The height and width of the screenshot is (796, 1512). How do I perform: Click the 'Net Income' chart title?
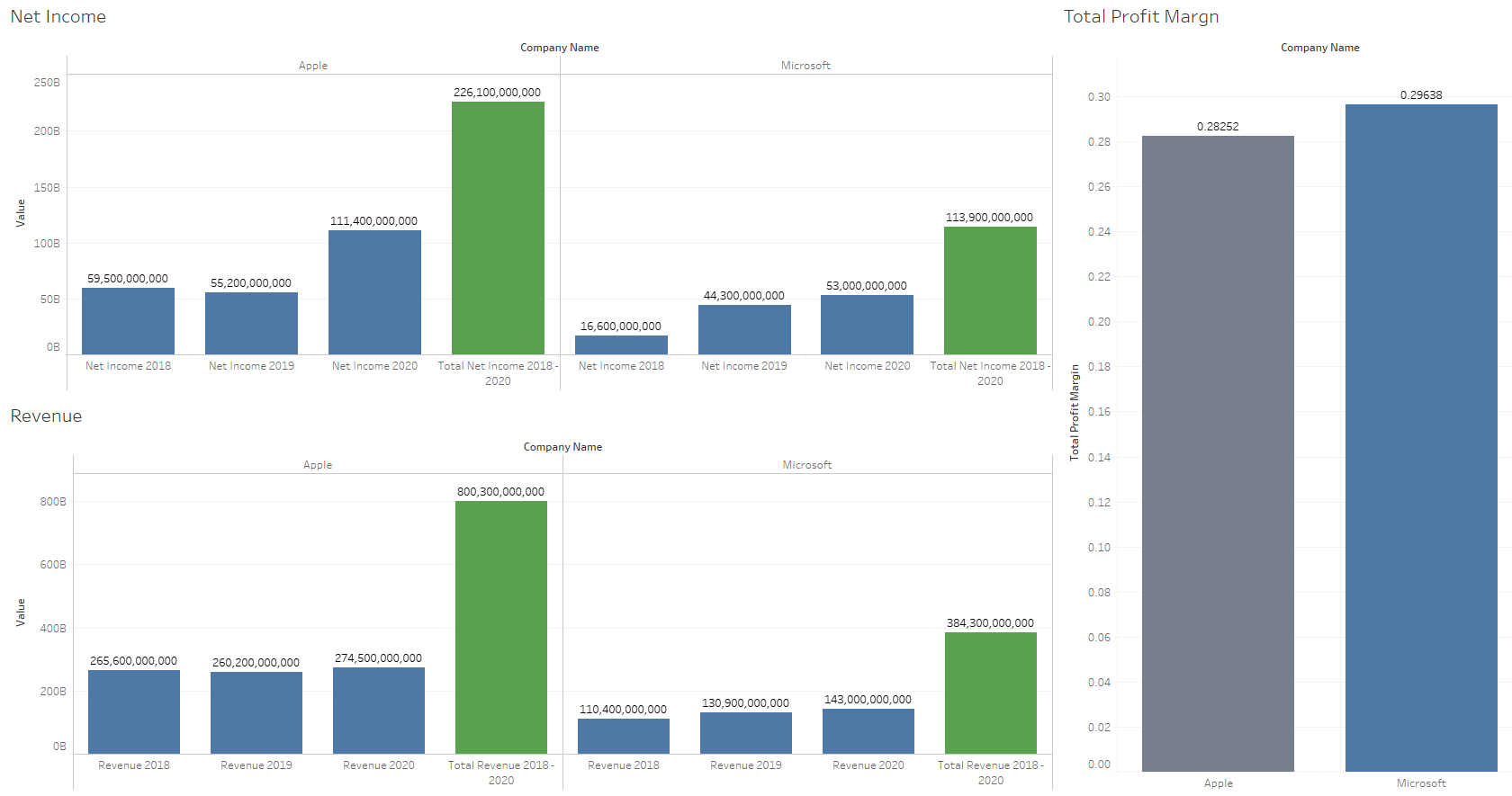click(x=58, y=16)
